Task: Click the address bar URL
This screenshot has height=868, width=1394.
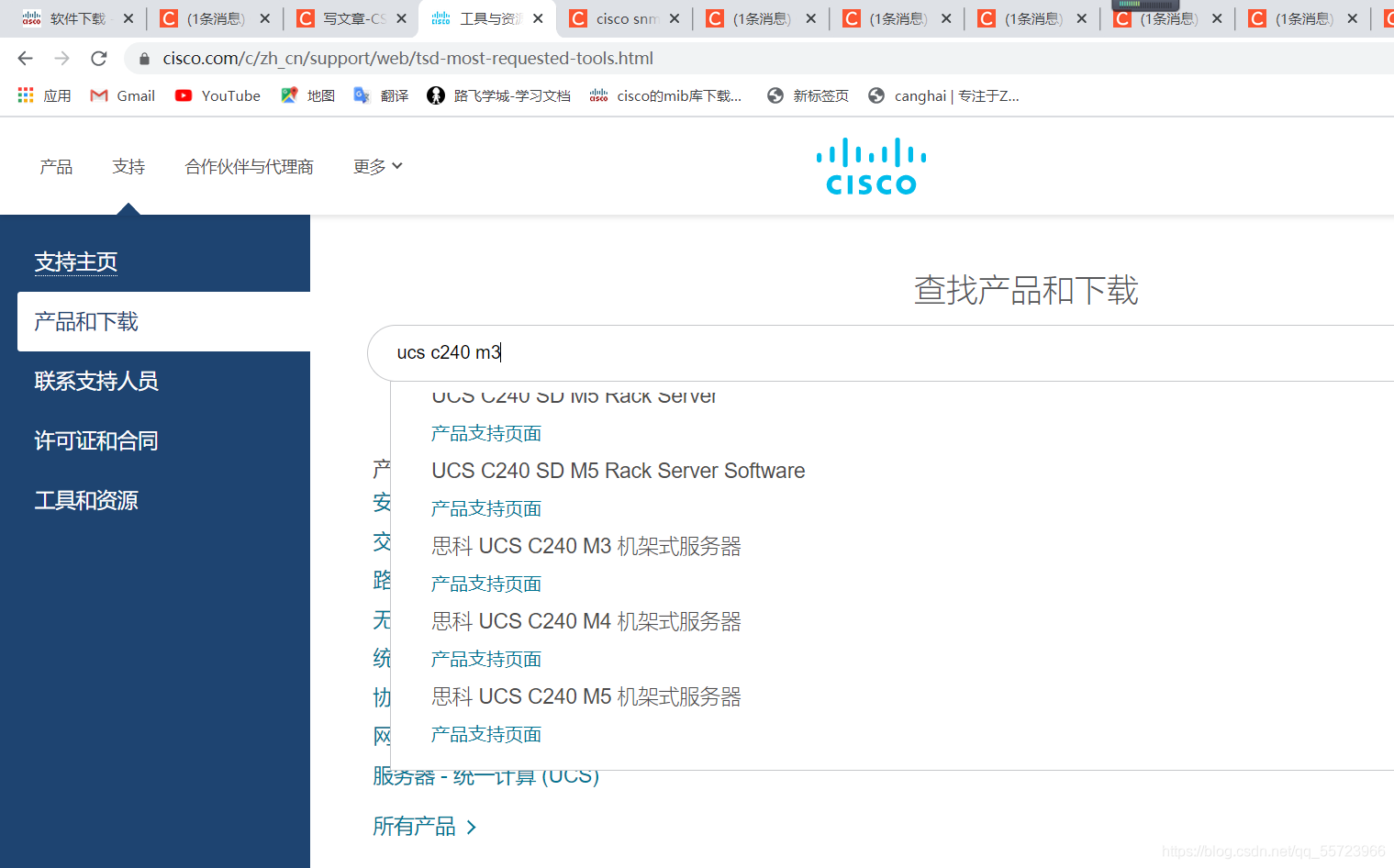Action: [408, 59]
